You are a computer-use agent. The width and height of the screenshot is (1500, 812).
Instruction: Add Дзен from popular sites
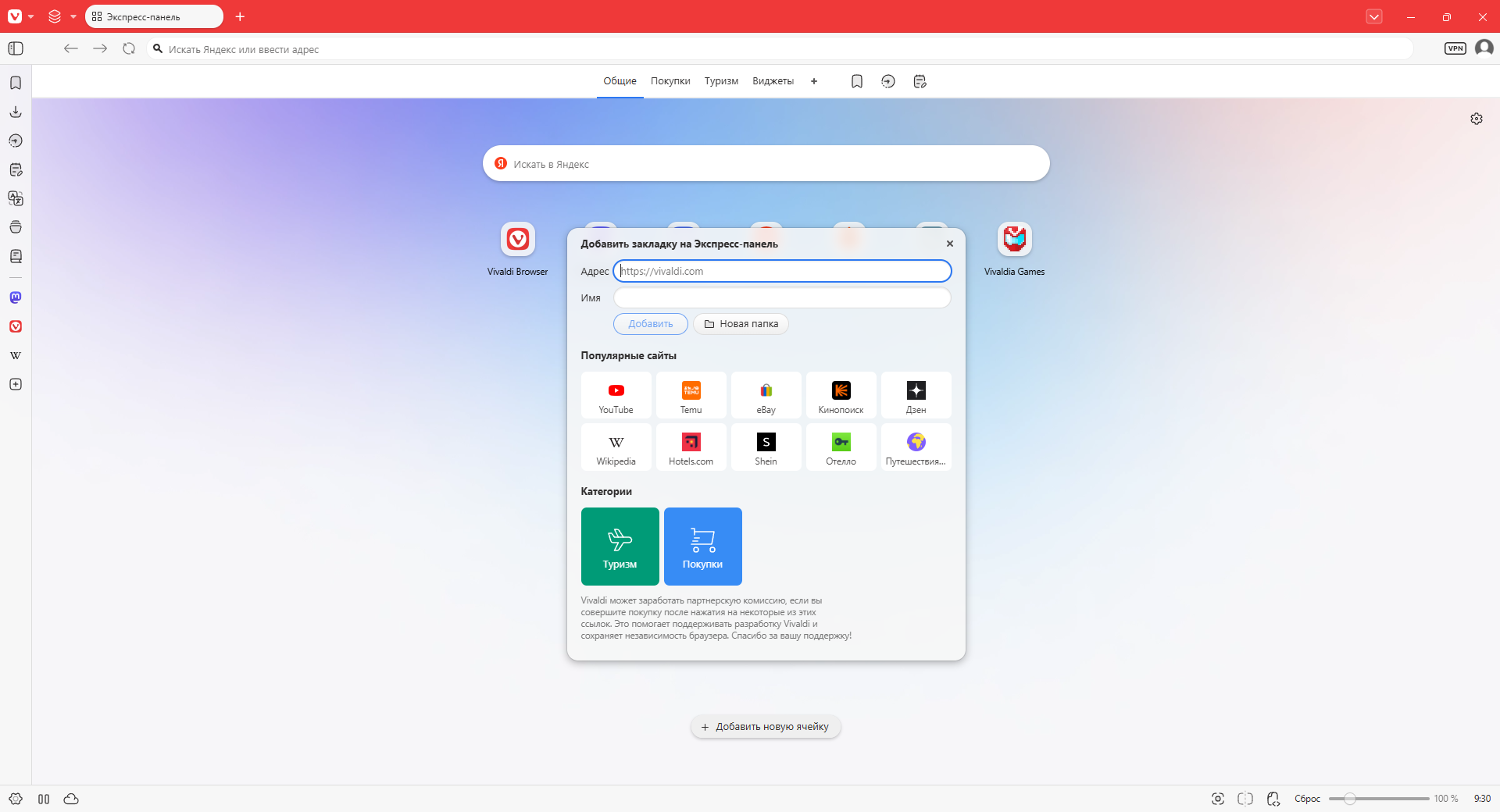click(x=916, y=395)
